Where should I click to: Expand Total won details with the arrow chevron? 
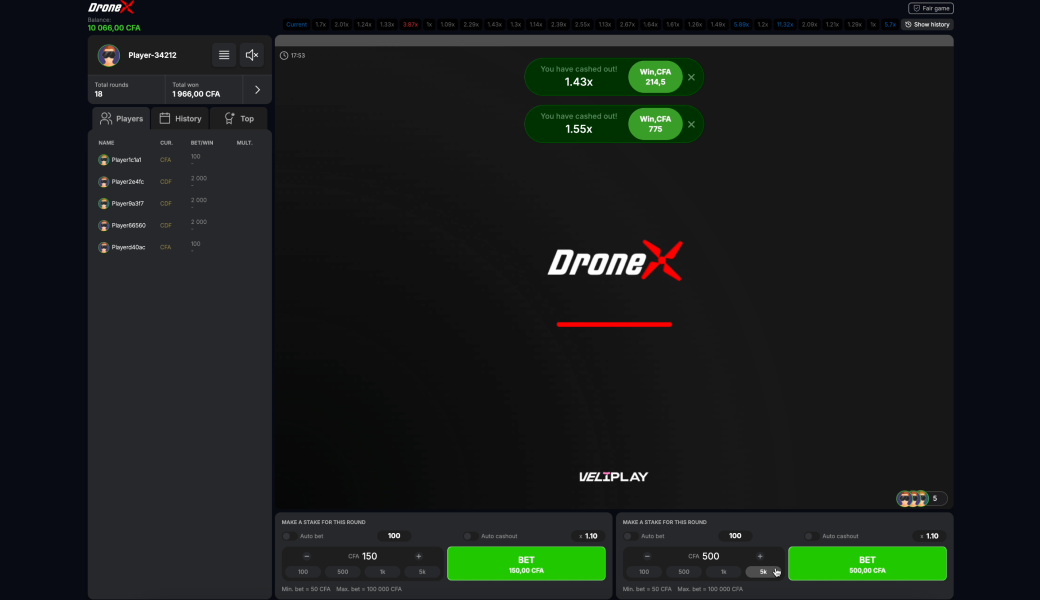click(x=257, y=88)
